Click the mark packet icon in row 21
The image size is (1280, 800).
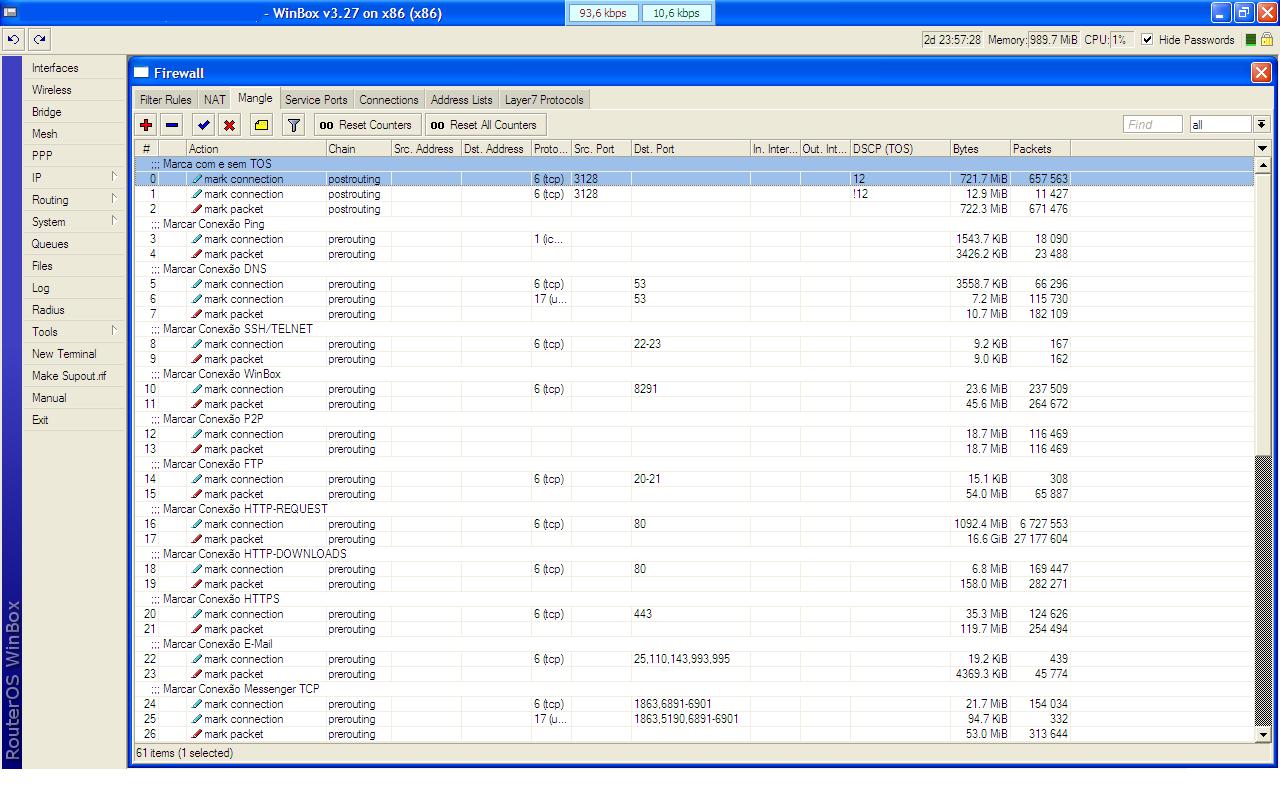coord(197,629)
